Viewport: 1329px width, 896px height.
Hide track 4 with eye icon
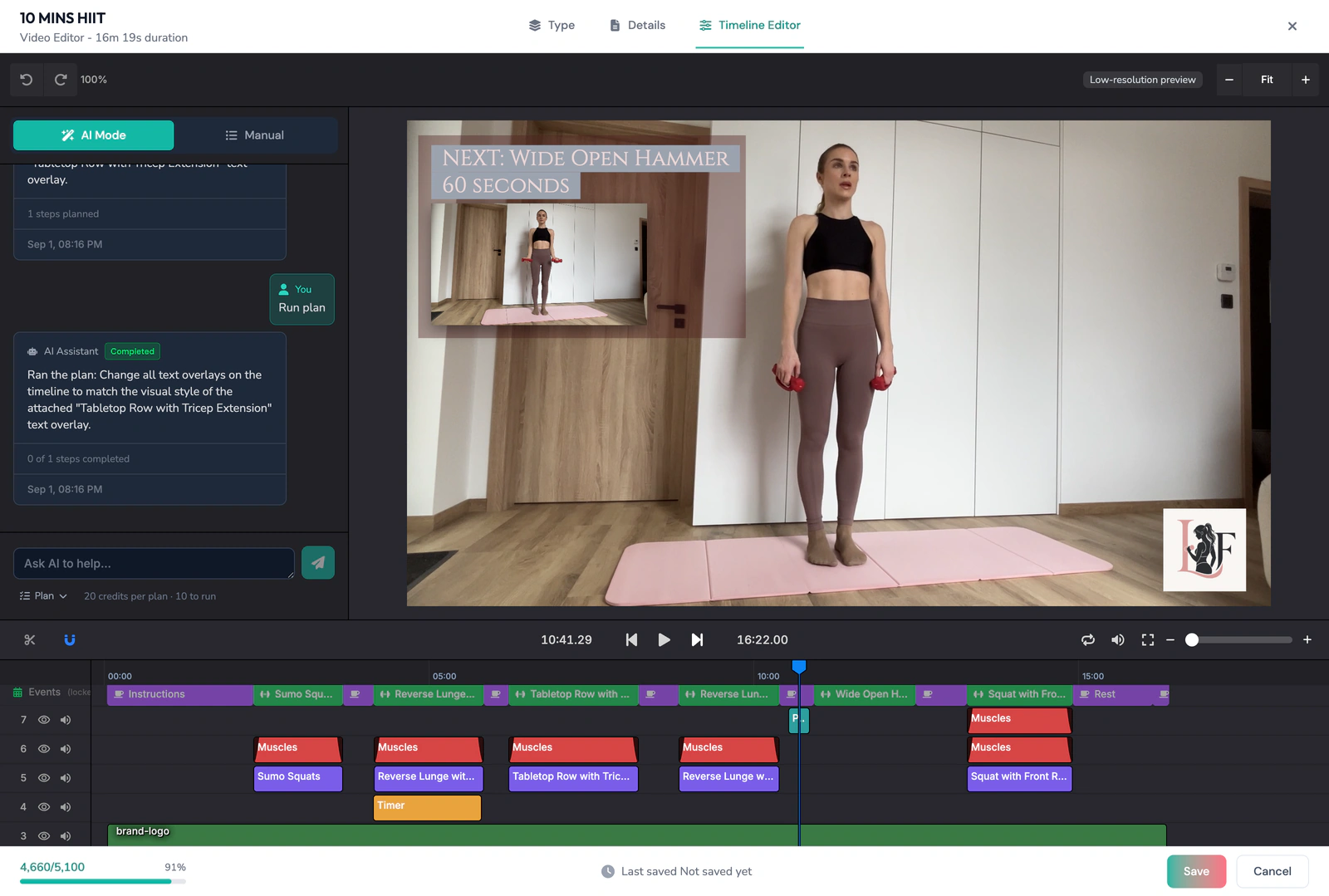[x=44, y=807]
